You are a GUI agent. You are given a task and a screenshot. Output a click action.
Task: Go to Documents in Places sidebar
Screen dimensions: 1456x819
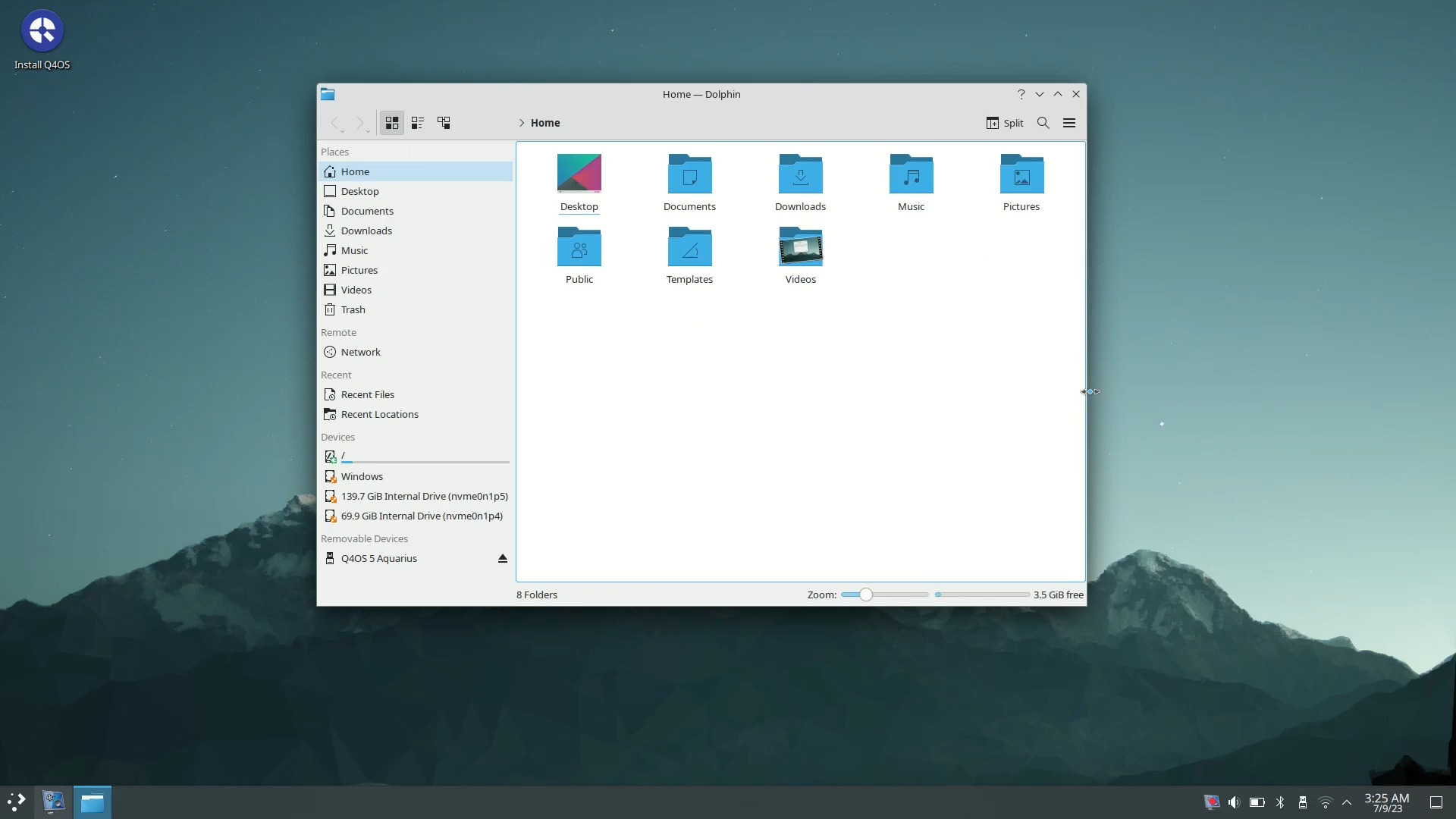[x=416, y=211]
